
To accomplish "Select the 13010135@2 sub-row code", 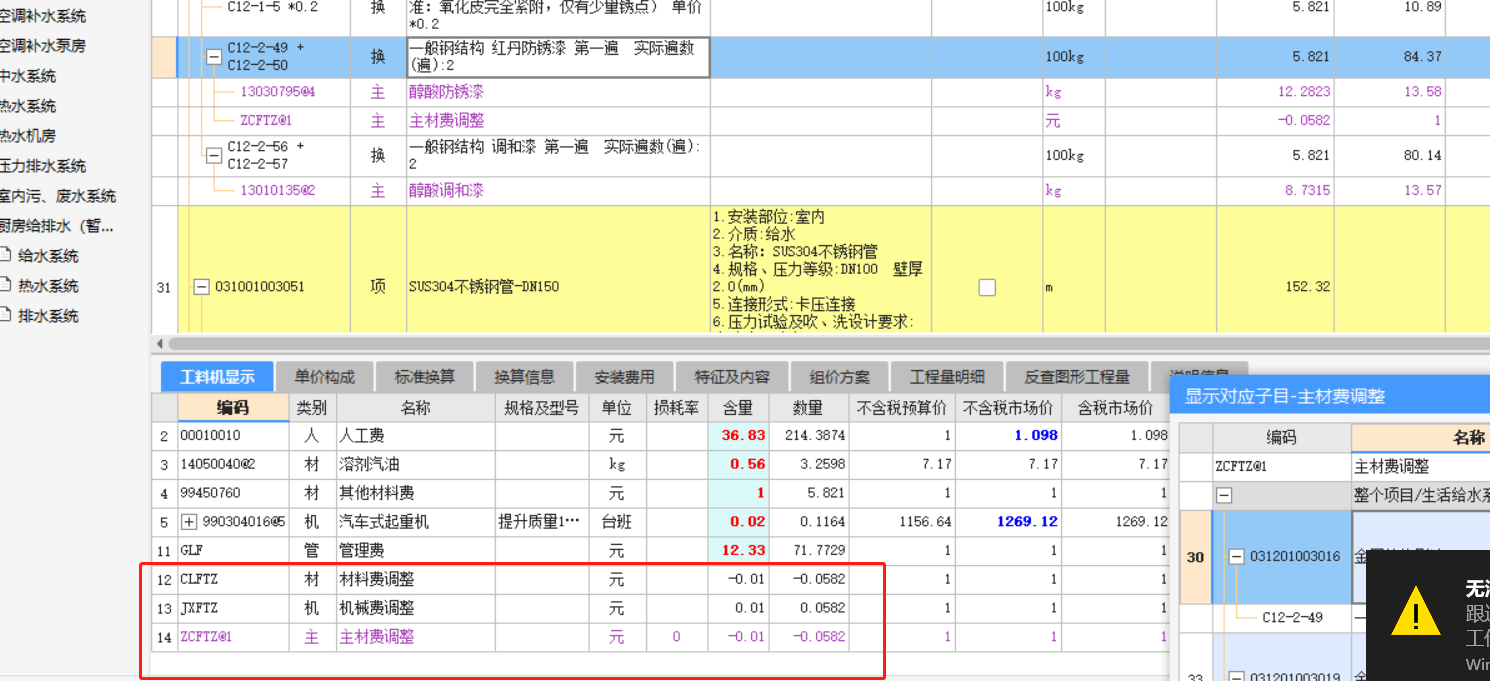I will coord(278,189).
